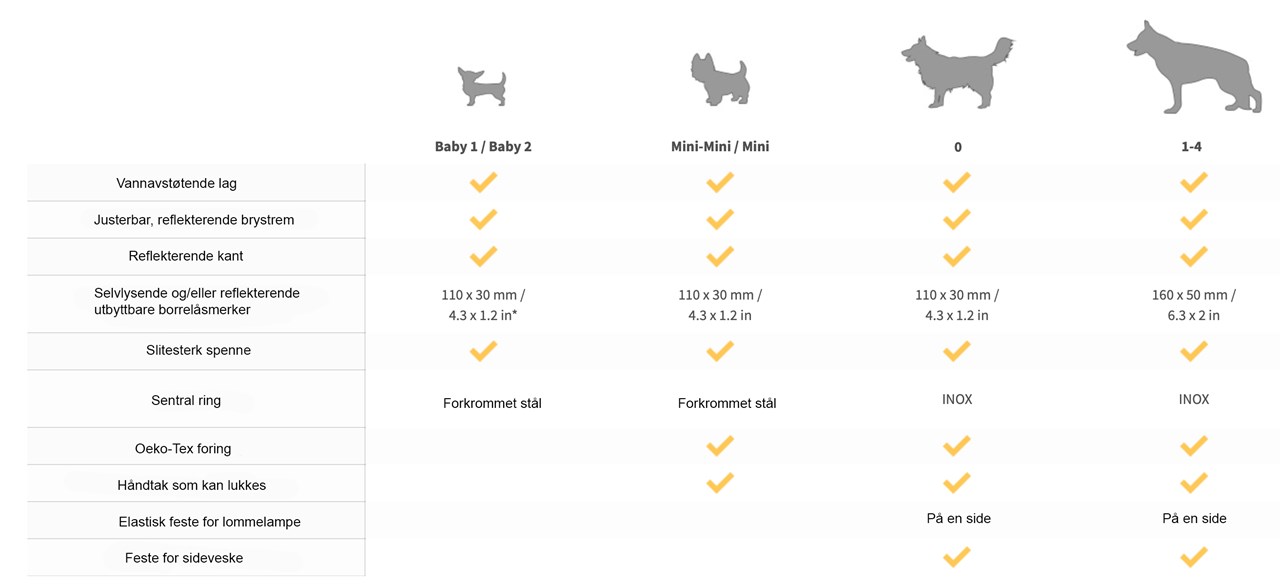Screen dimensions: 1280x586
Task: Choose the 1-4 size column header
Action: [x=1194, y=146]
